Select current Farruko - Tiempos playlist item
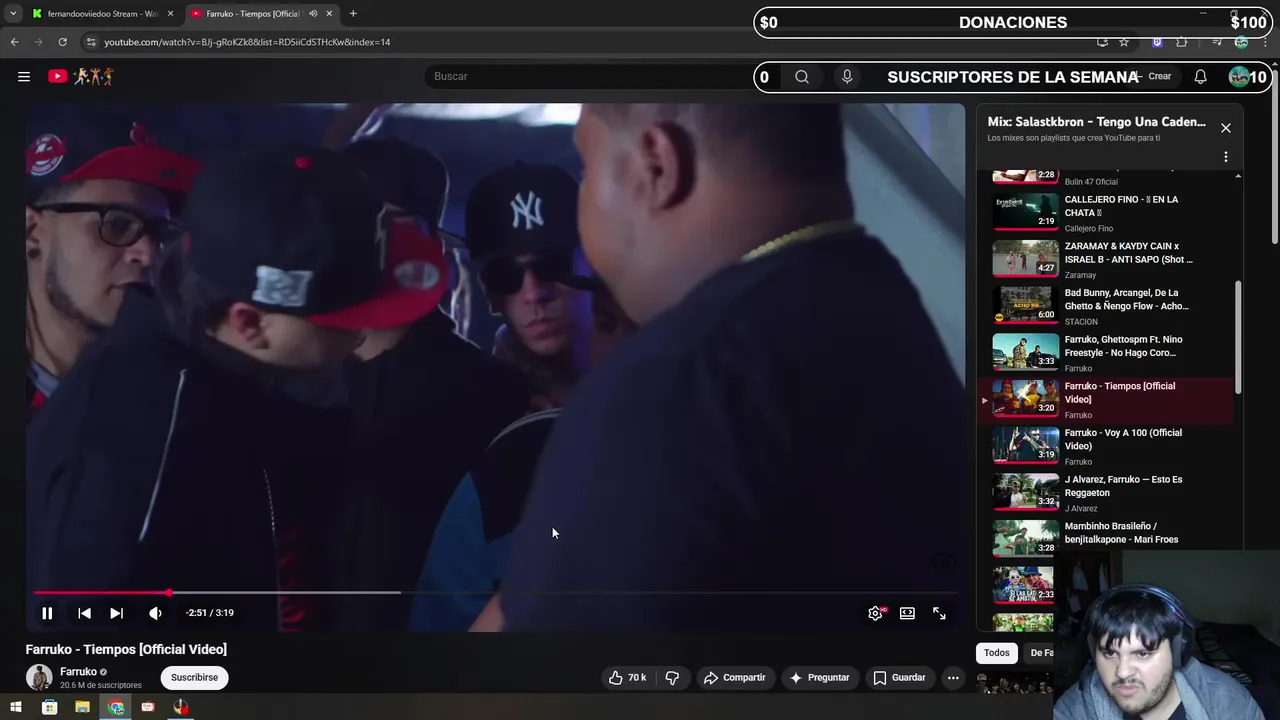Screen dimensions: 1280x720 coord(1107,399)
